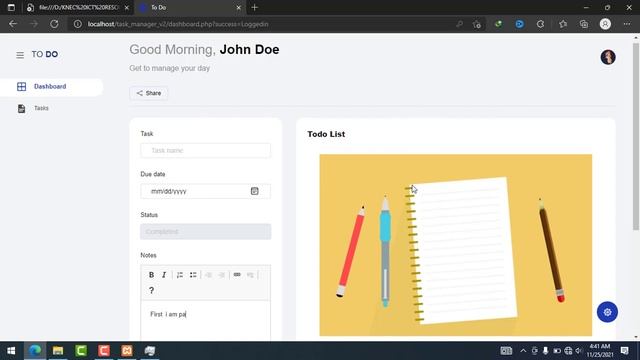Click the browser address bar URL

pos(178,24)
